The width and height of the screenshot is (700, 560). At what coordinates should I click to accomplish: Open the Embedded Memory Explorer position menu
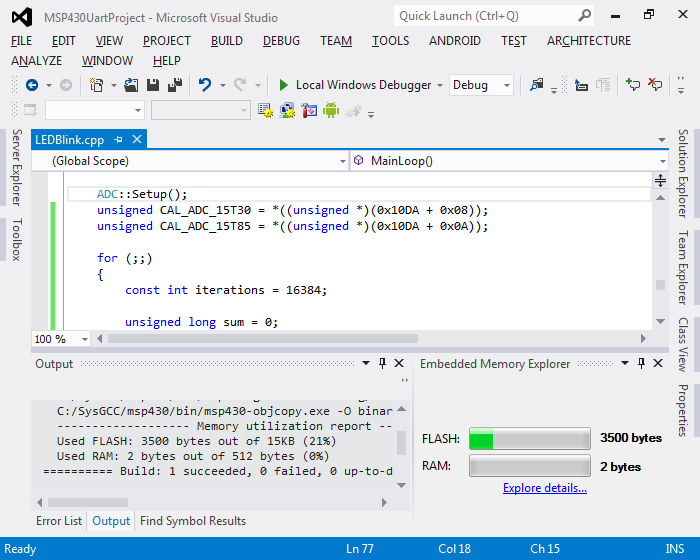[625, 363]
